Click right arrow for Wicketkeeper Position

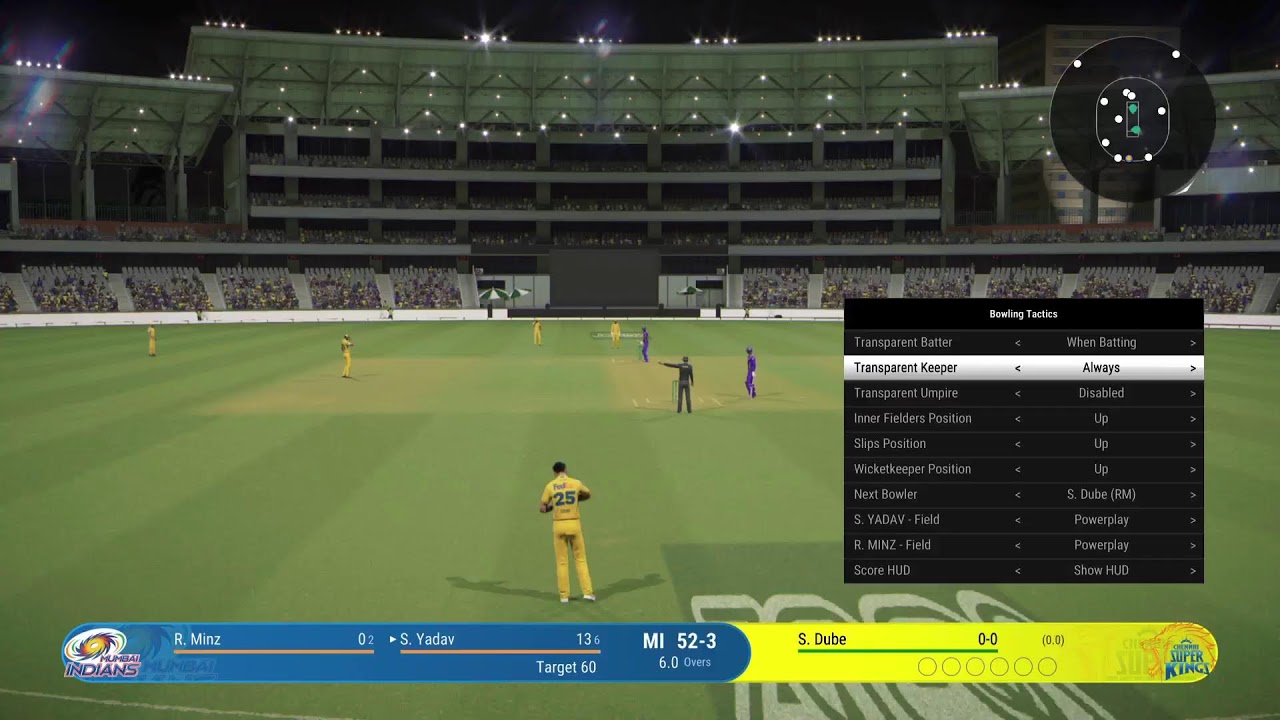[x=1193, y=469]
